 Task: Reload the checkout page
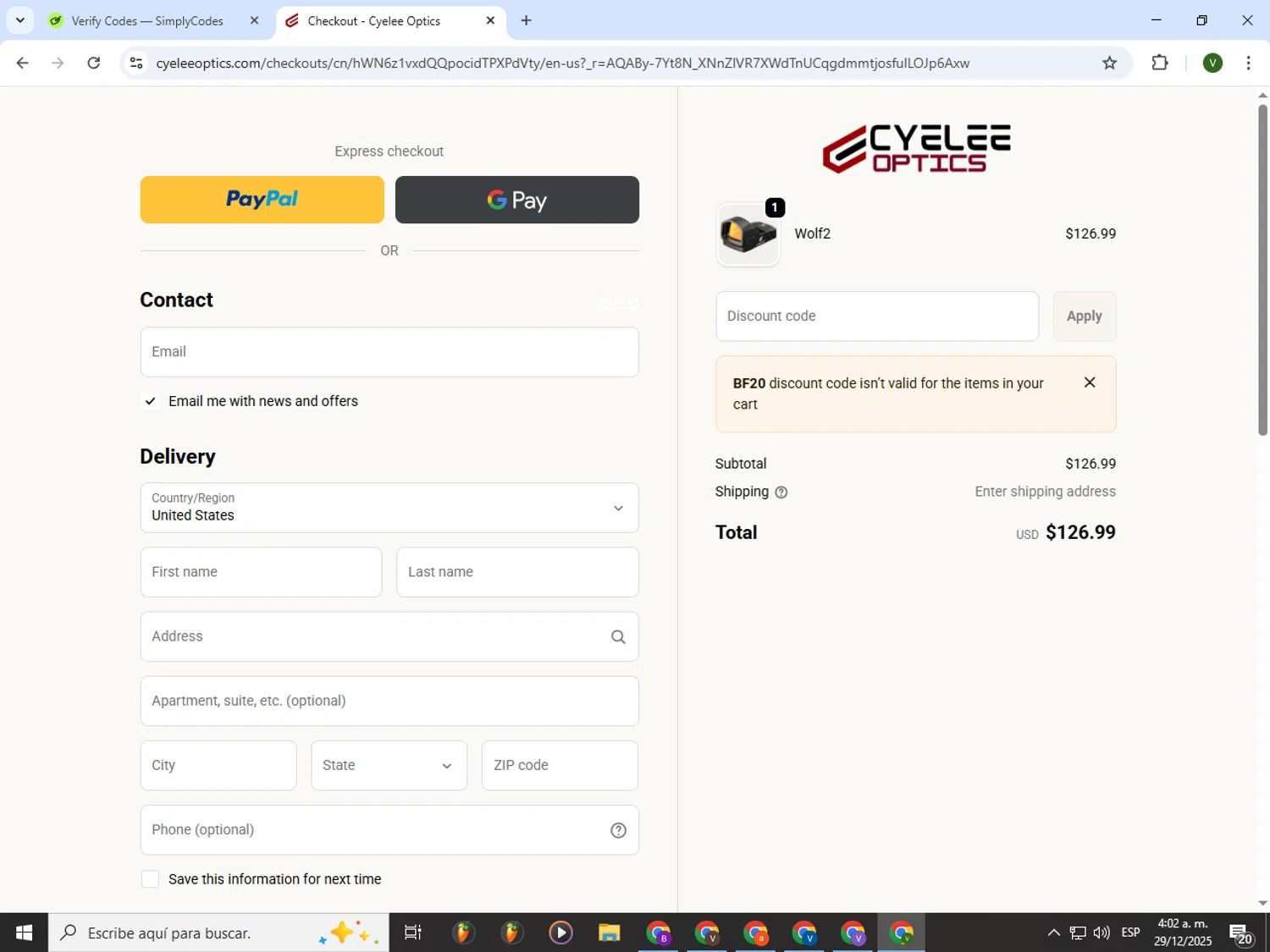click(94, 63)
